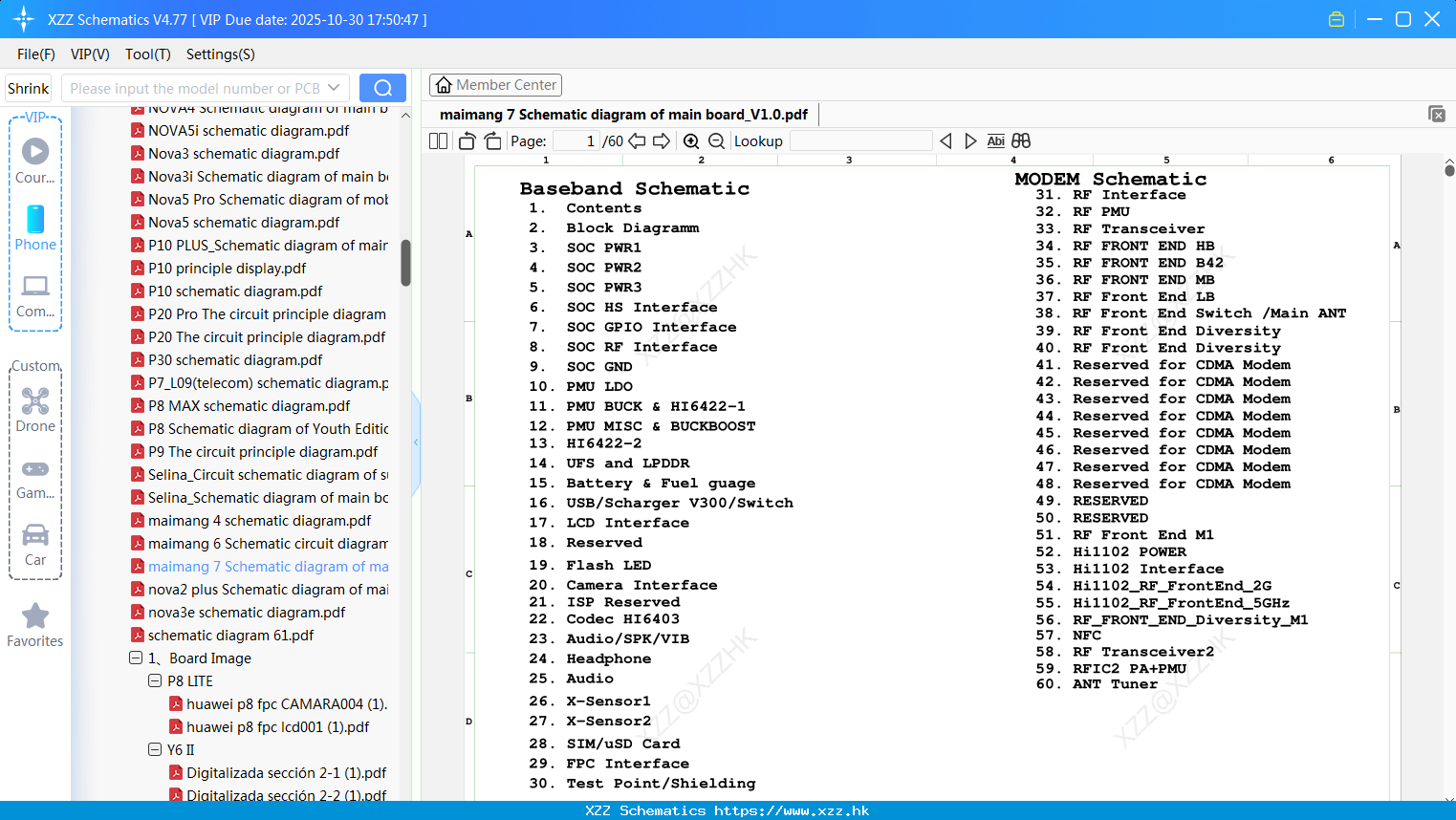Viewport: 1456px width, 820px height.
Task: Click the Member Center home icon
Action: (444, 85)
